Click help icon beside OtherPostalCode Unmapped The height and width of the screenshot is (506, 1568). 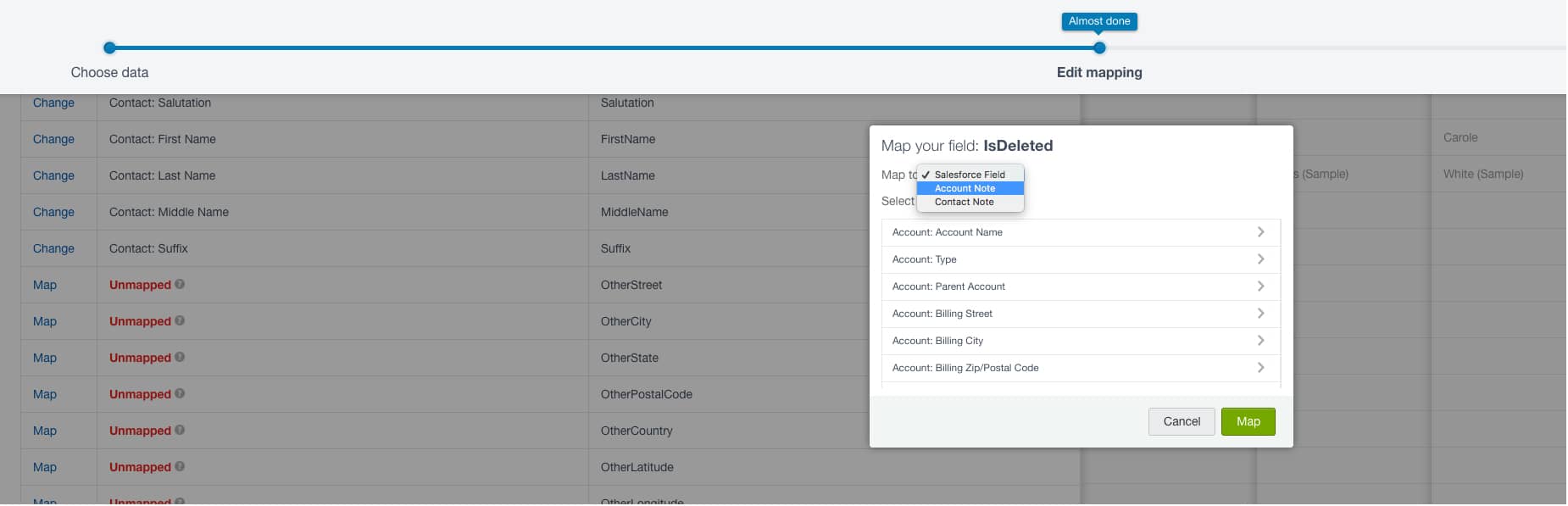[180, 394]
